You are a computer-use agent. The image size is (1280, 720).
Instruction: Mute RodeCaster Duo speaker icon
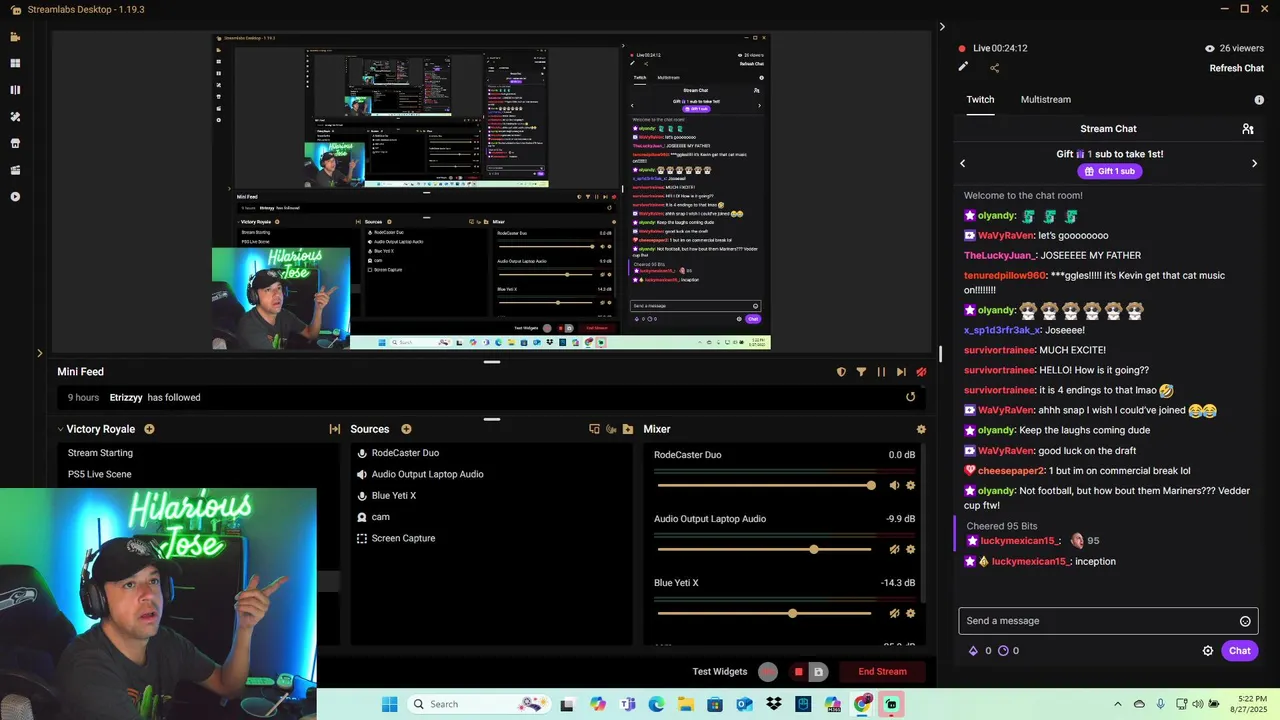(894, 485)
